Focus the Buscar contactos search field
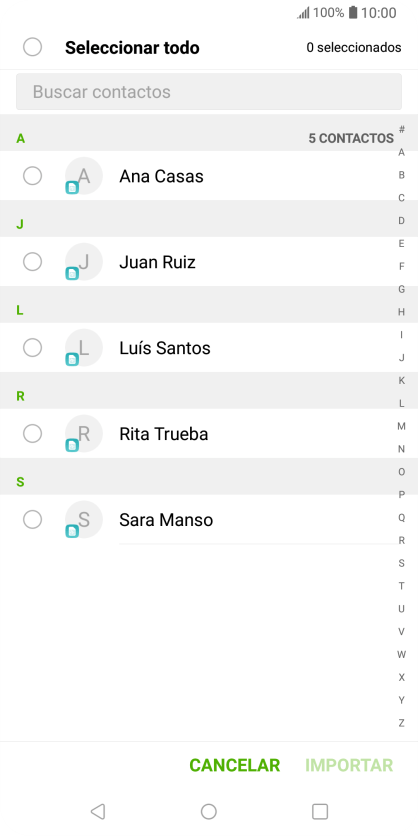This screenshot has width=418, height=836. coord(208,92)
